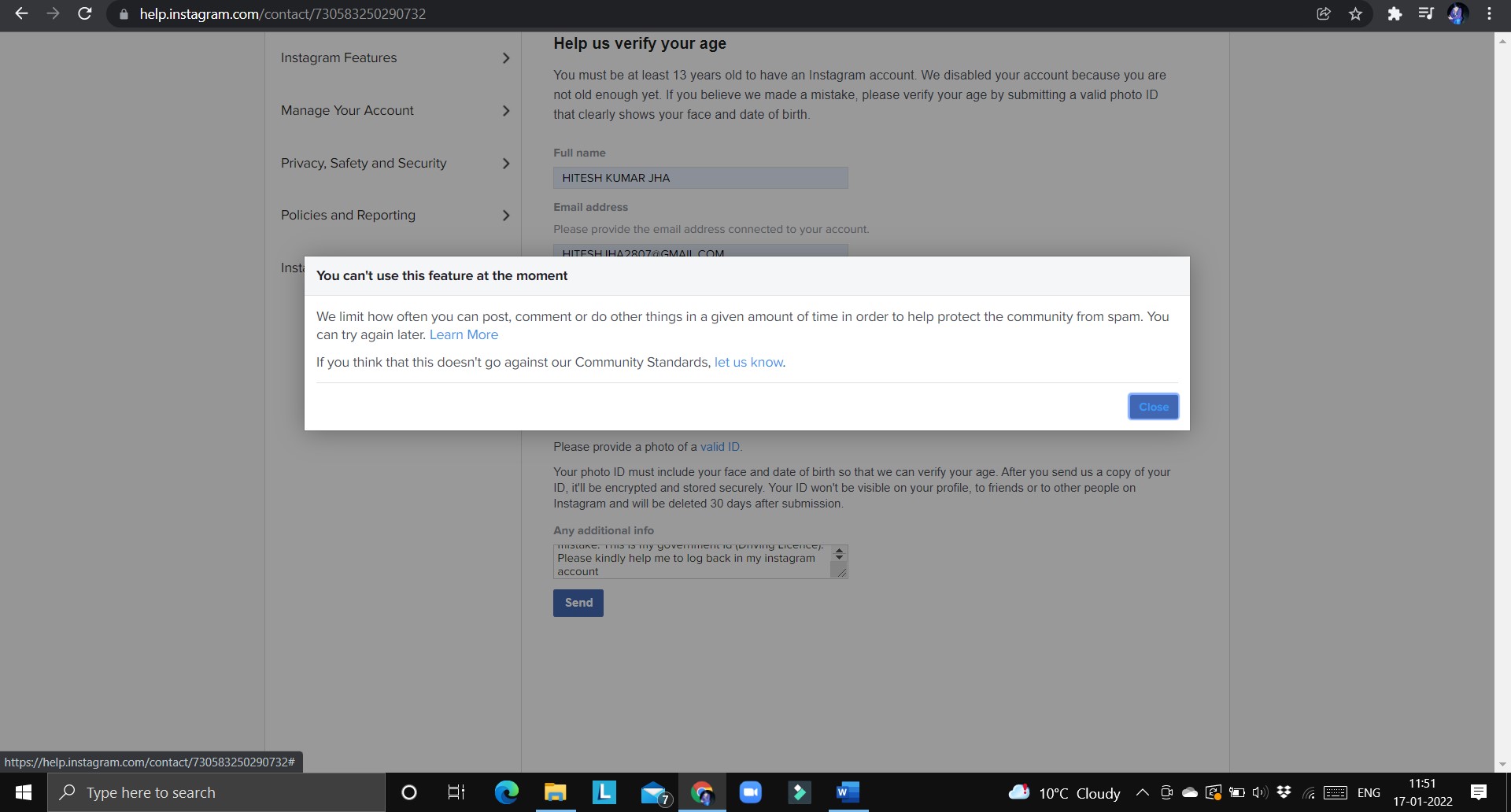Open the Learn More link
Viewport: 1511px width, 812px height.
[x=464, y=334]
